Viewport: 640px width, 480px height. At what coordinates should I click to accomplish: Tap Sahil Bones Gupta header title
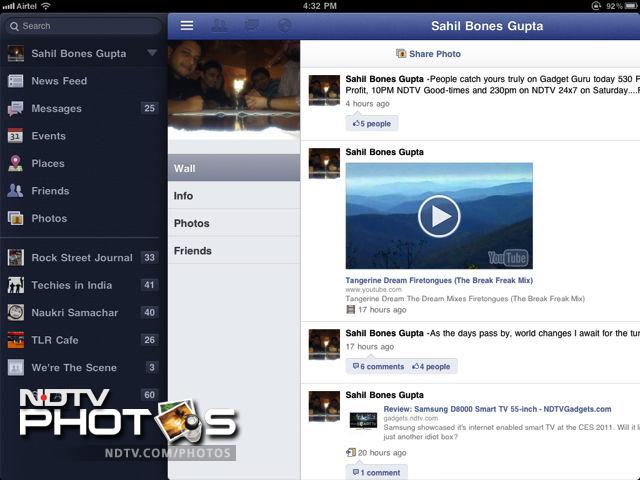click(x=487, y=26)
